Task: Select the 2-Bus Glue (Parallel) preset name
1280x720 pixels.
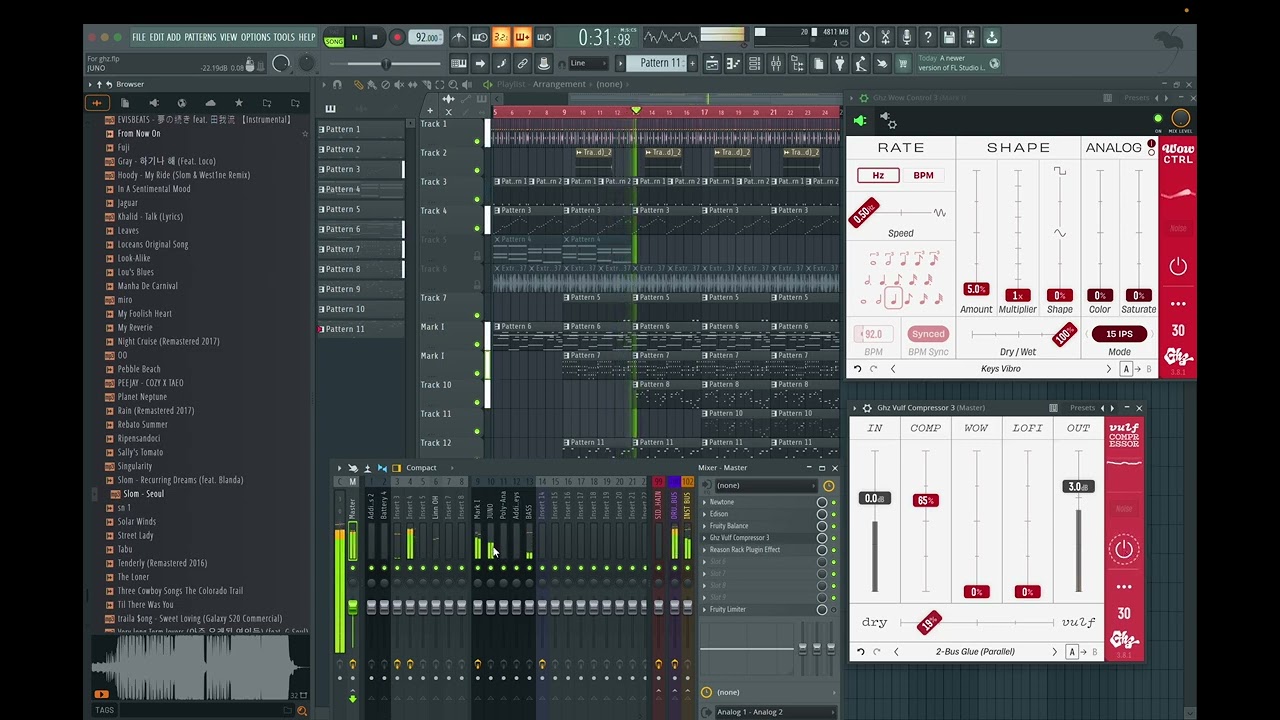Action: pyautogui.click(x=975, y=652)
